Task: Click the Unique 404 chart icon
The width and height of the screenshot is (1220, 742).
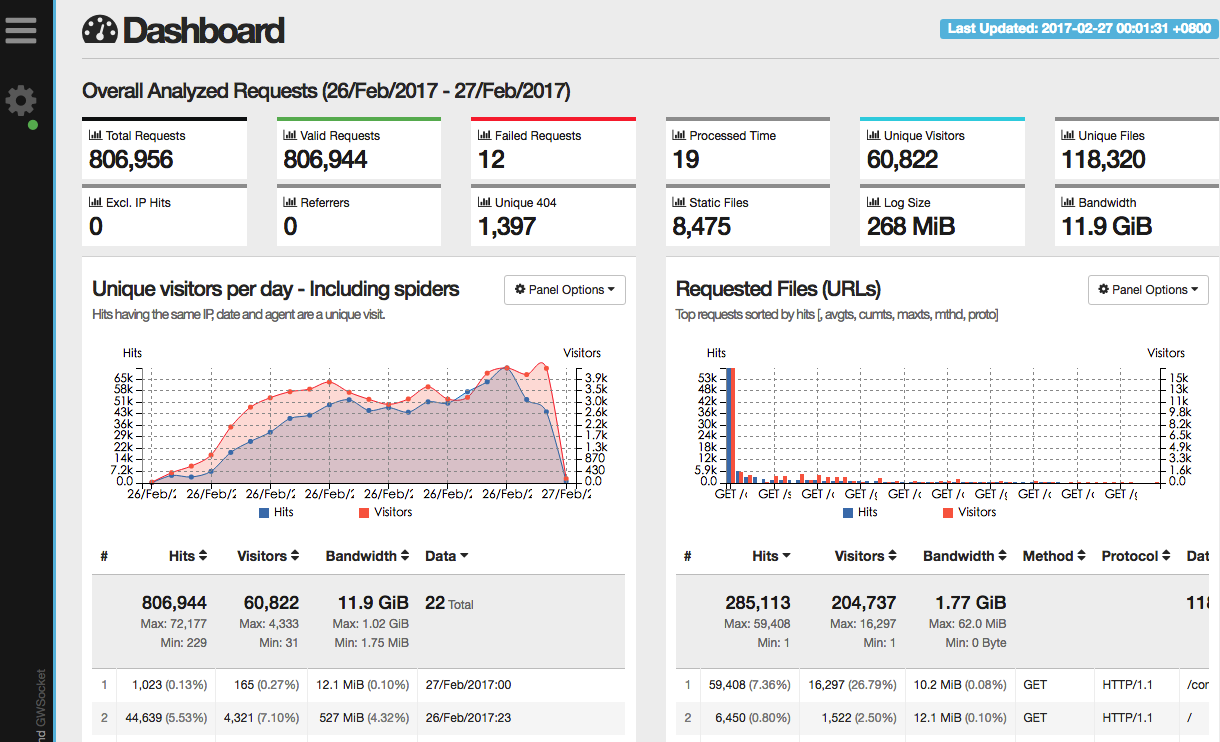Action: tap(485, 203)
